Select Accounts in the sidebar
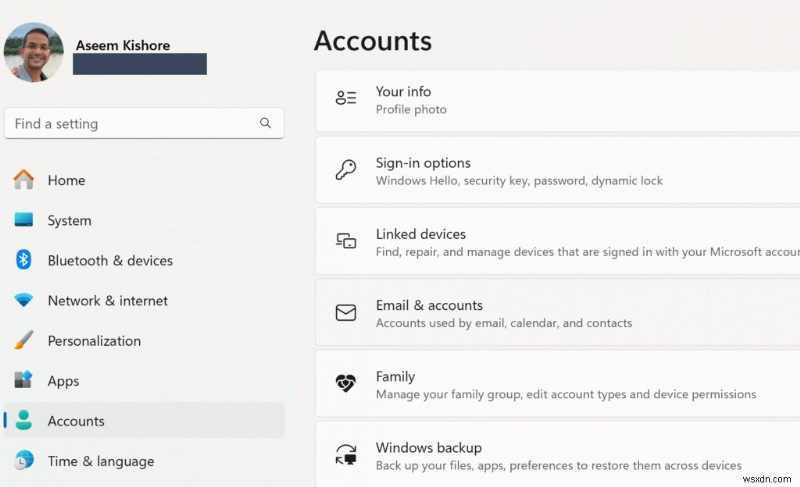800x487 pixels. point(144,421)
